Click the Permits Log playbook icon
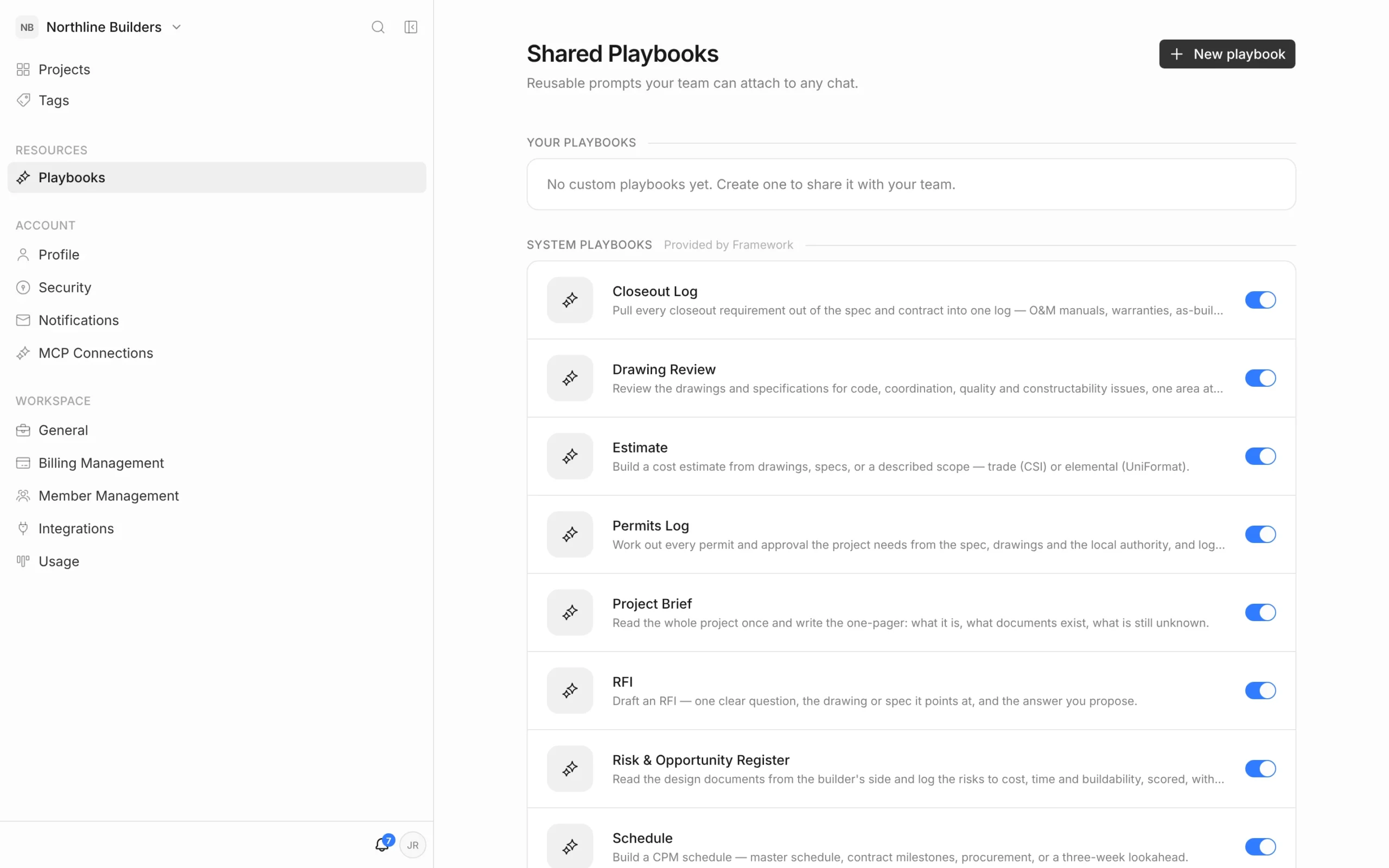 coord(570,534)
